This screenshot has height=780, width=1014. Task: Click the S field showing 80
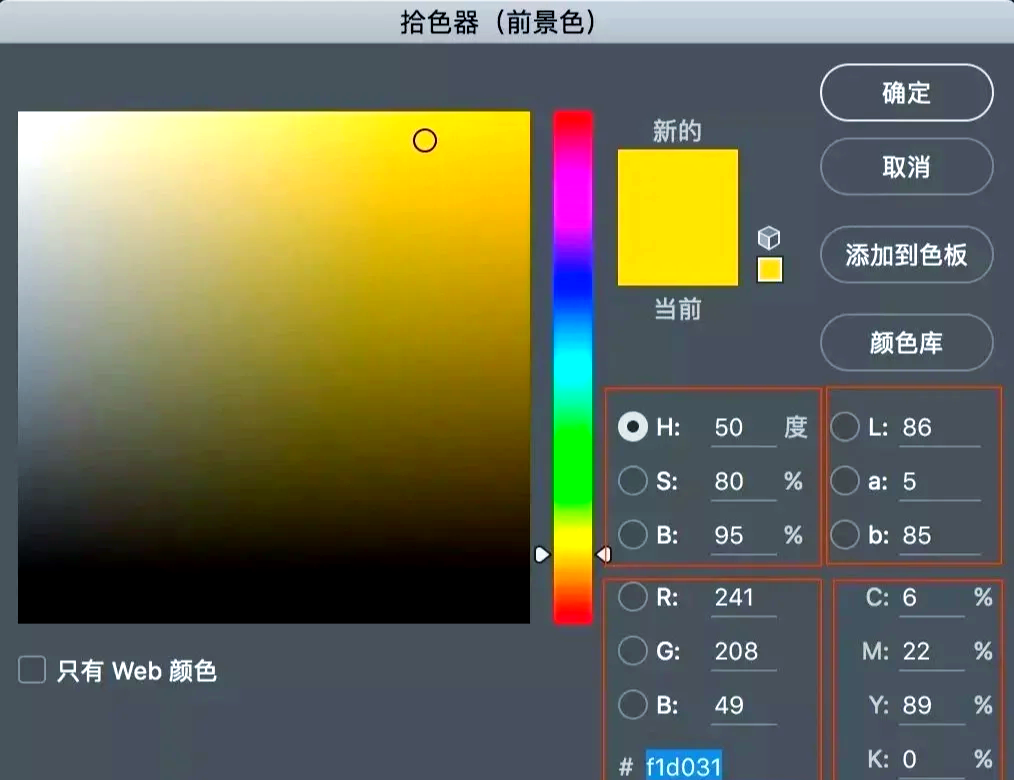743,482
